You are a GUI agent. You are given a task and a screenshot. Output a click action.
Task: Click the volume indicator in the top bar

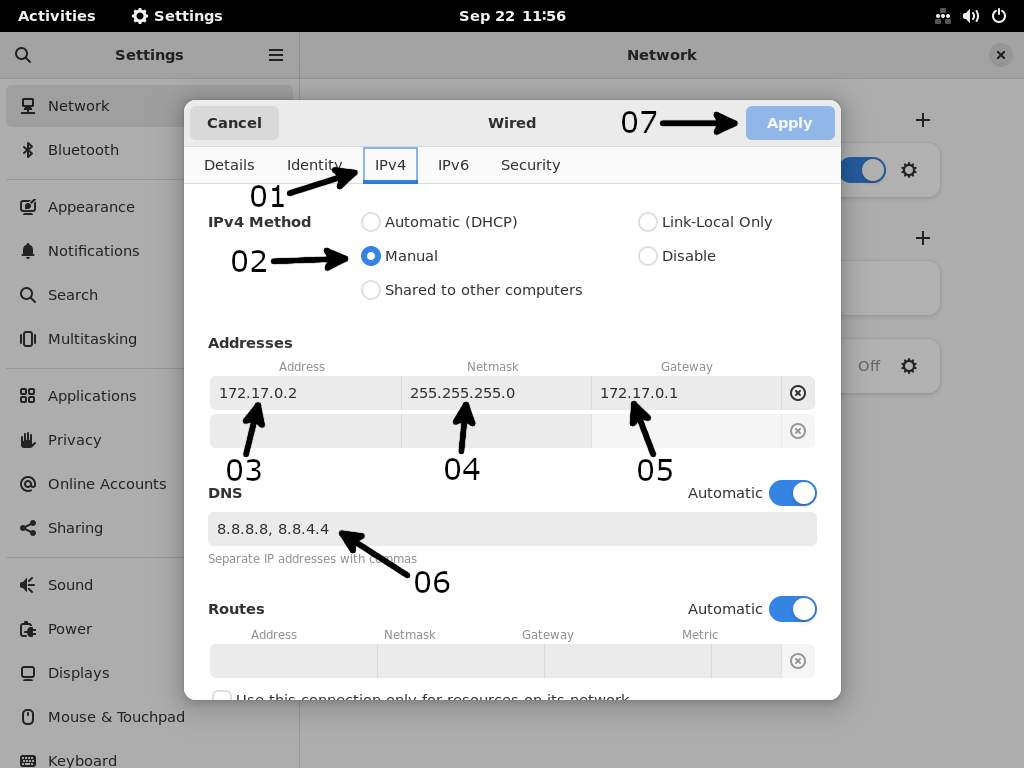click(969, 15)
